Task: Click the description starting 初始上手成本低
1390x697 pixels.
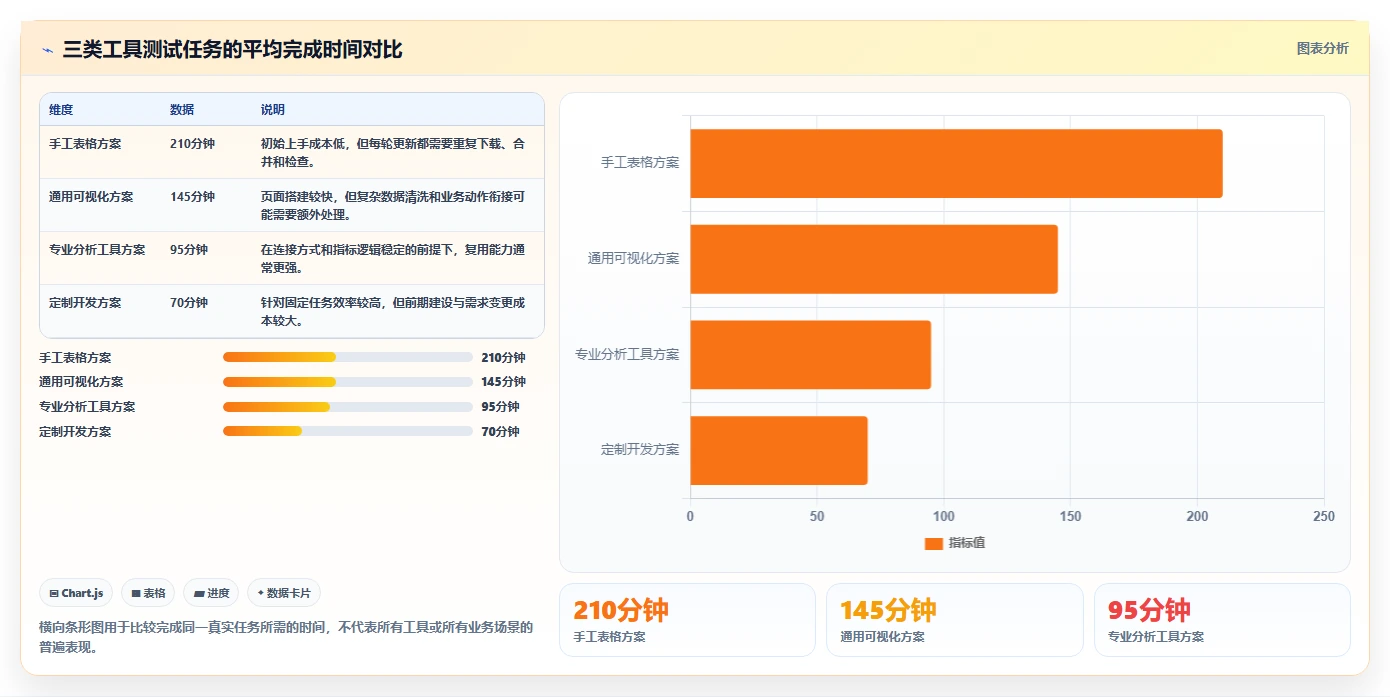Action: coord(393,153)
